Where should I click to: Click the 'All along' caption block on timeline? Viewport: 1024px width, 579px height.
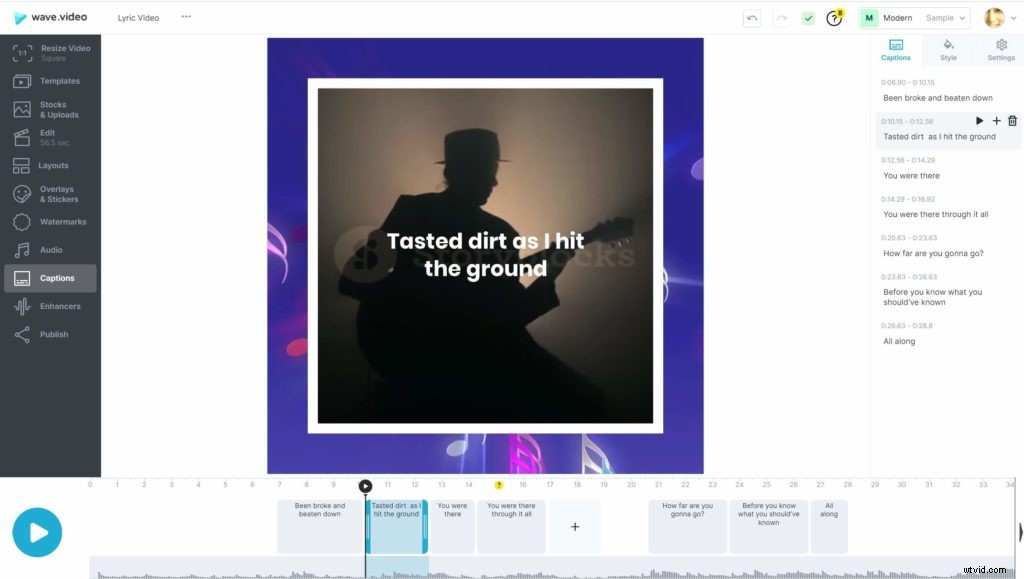(828, 525)
